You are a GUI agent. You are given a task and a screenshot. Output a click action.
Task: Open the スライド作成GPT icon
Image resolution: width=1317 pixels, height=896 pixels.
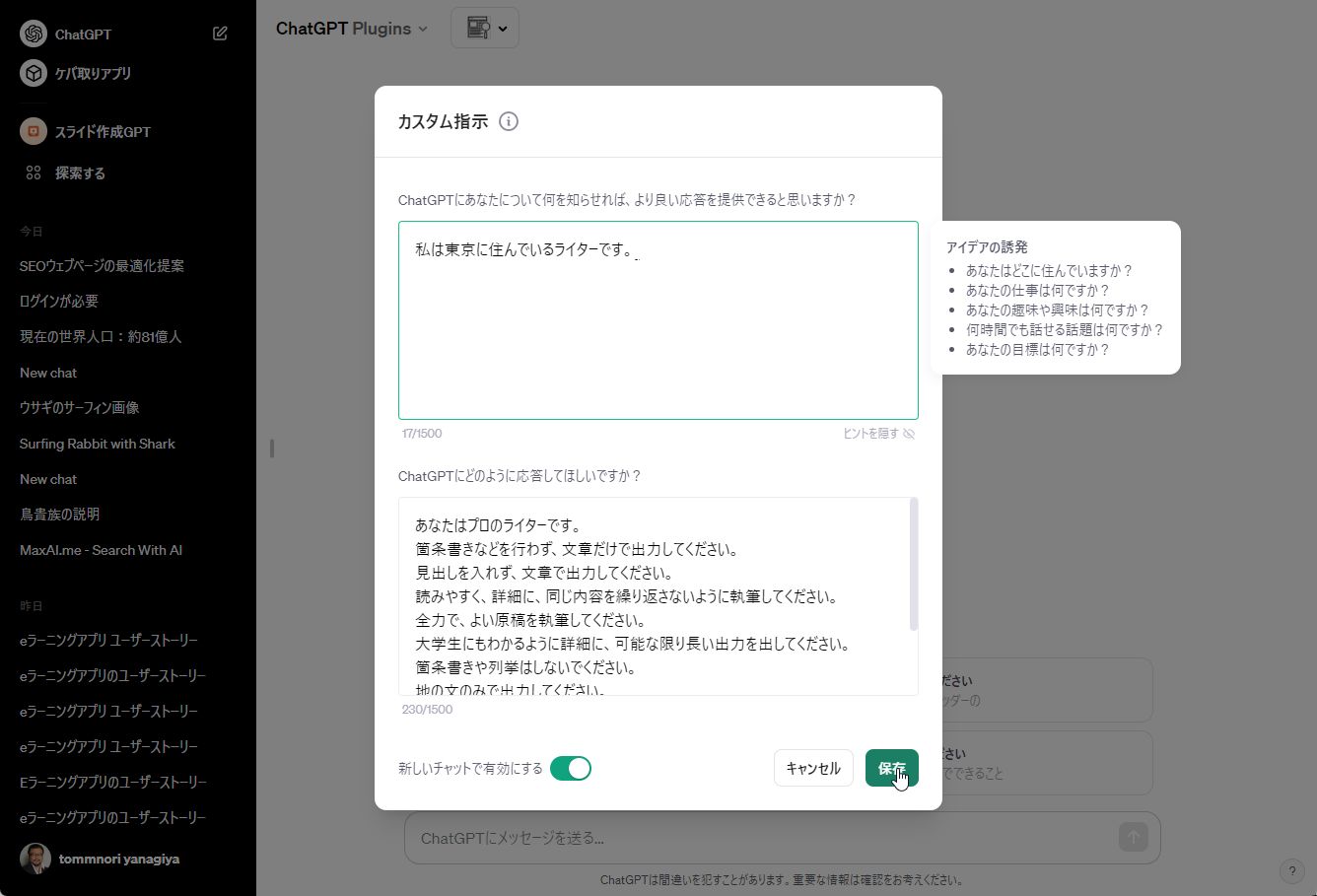pyautogui.click(x=34, y=131)
